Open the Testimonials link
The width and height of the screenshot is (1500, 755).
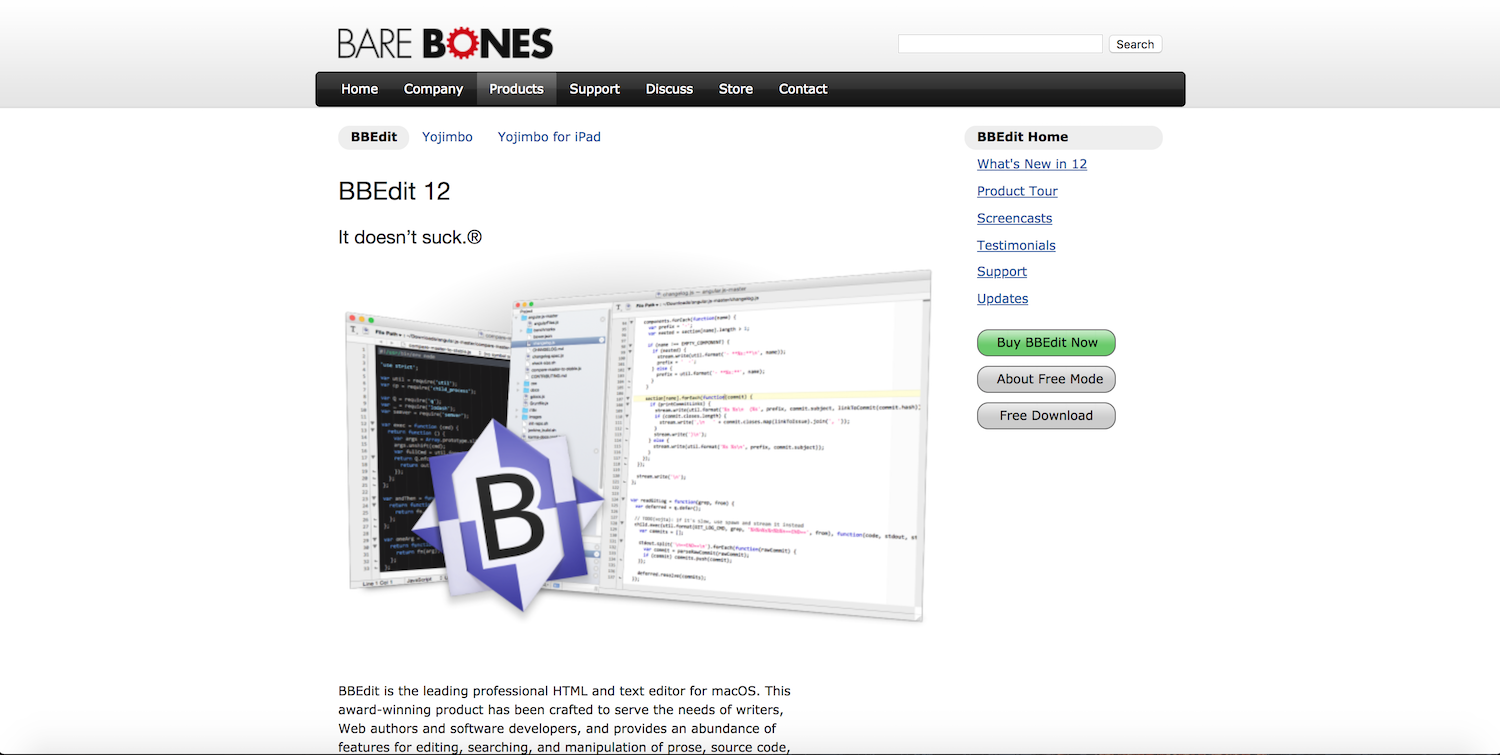(x=1016, y=245)
